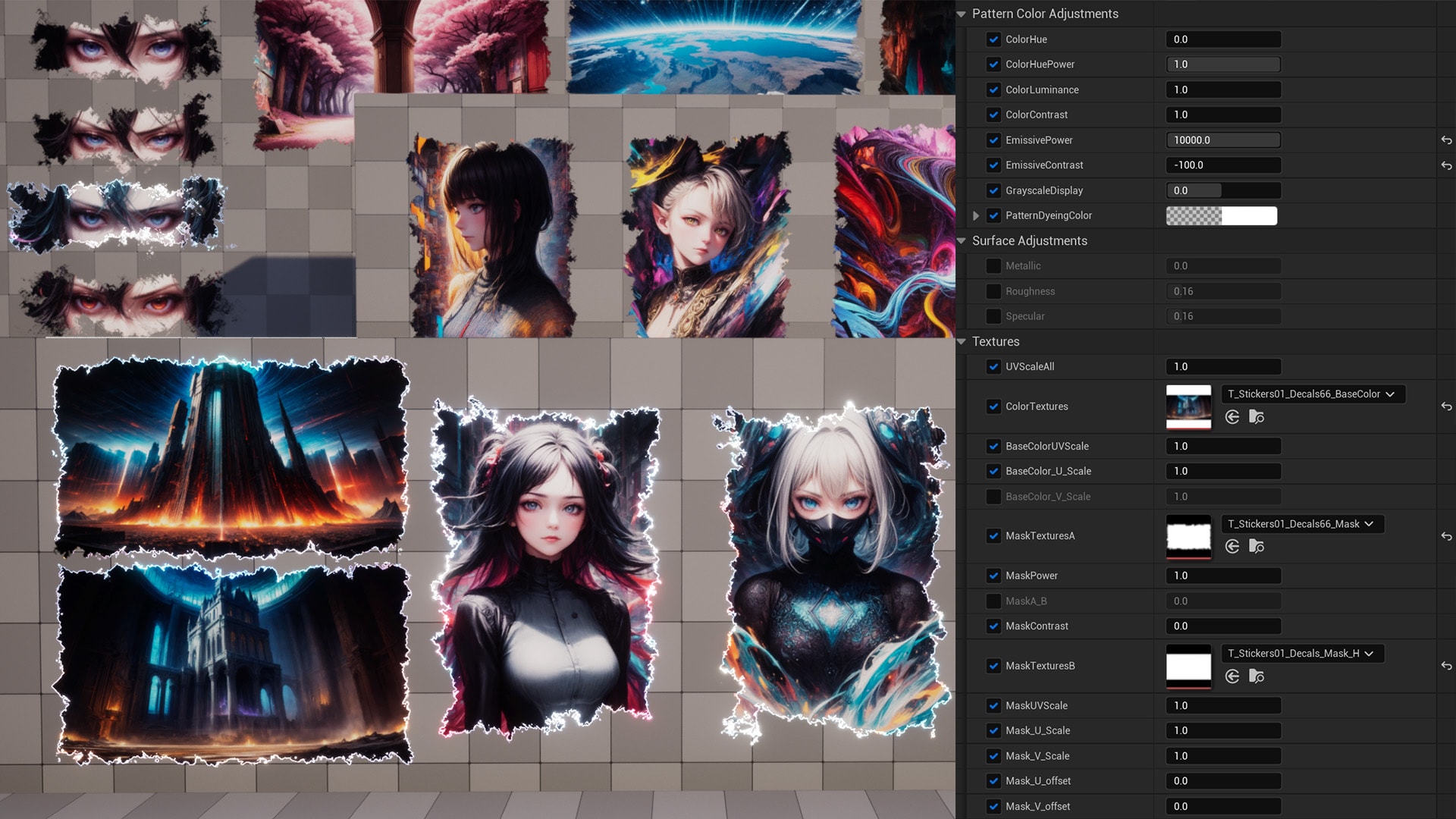
Task: Reset MaskTexturesB to default value
Action: point(1446,666)
